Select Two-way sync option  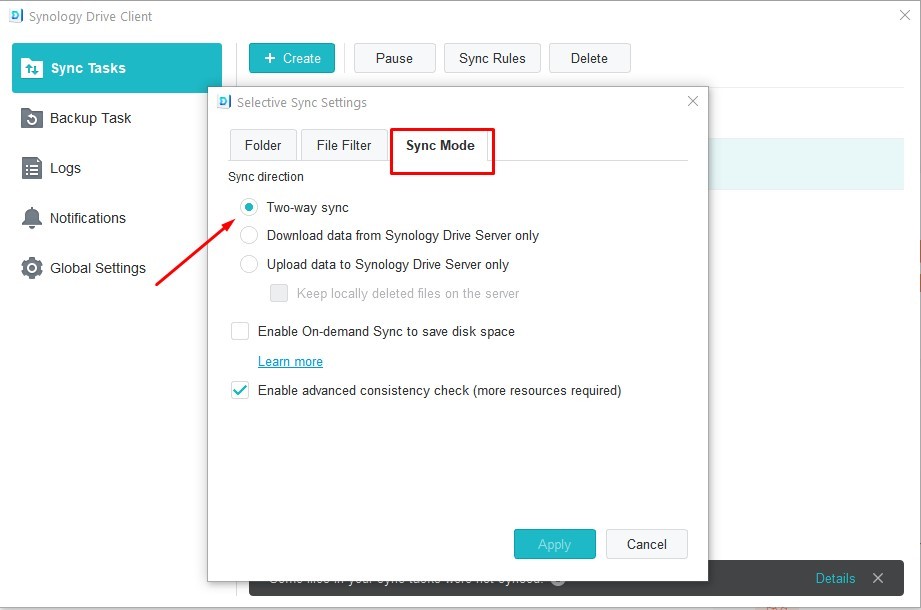click(x=249, y=207)
